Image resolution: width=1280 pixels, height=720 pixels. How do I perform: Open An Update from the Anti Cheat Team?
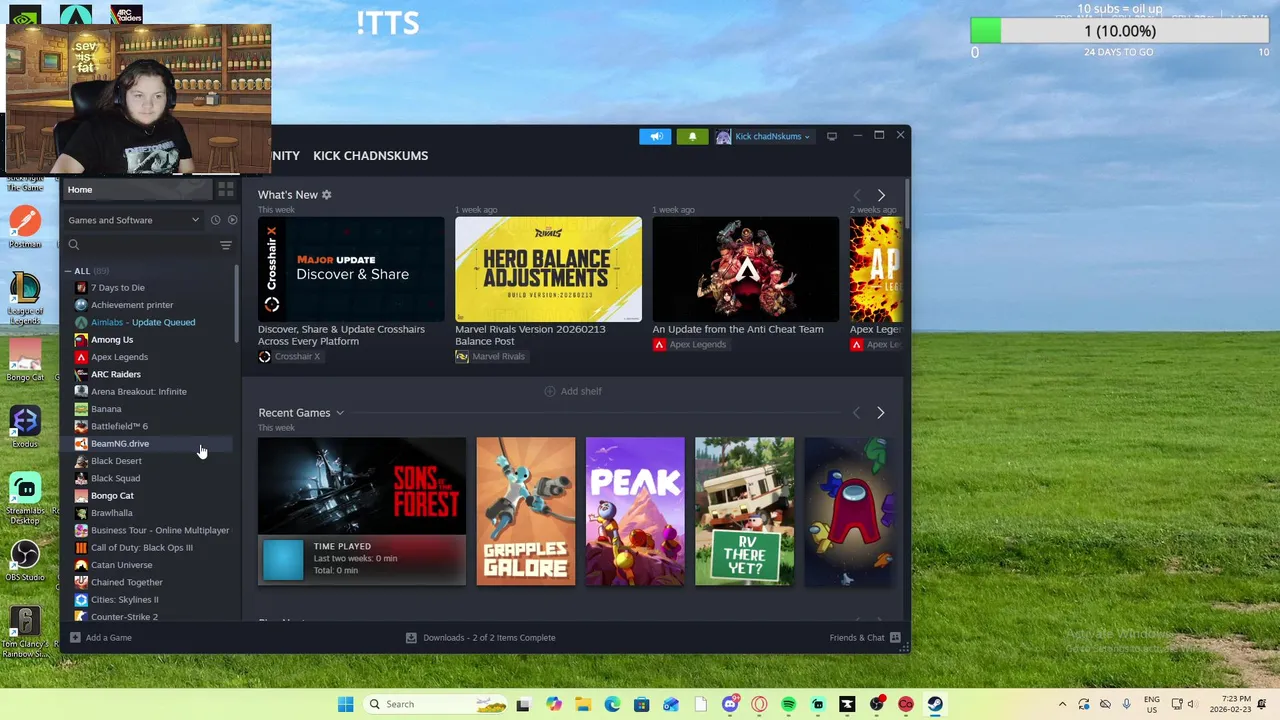(738, 329)
